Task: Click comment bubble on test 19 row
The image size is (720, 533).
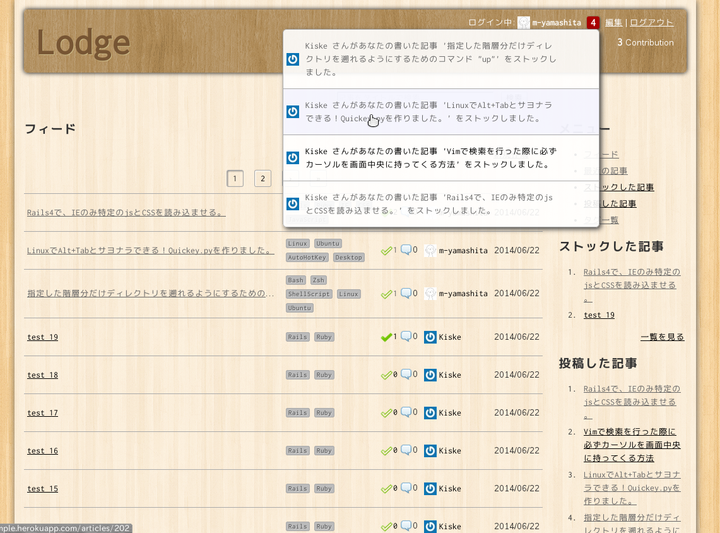Action: point(406,337)
